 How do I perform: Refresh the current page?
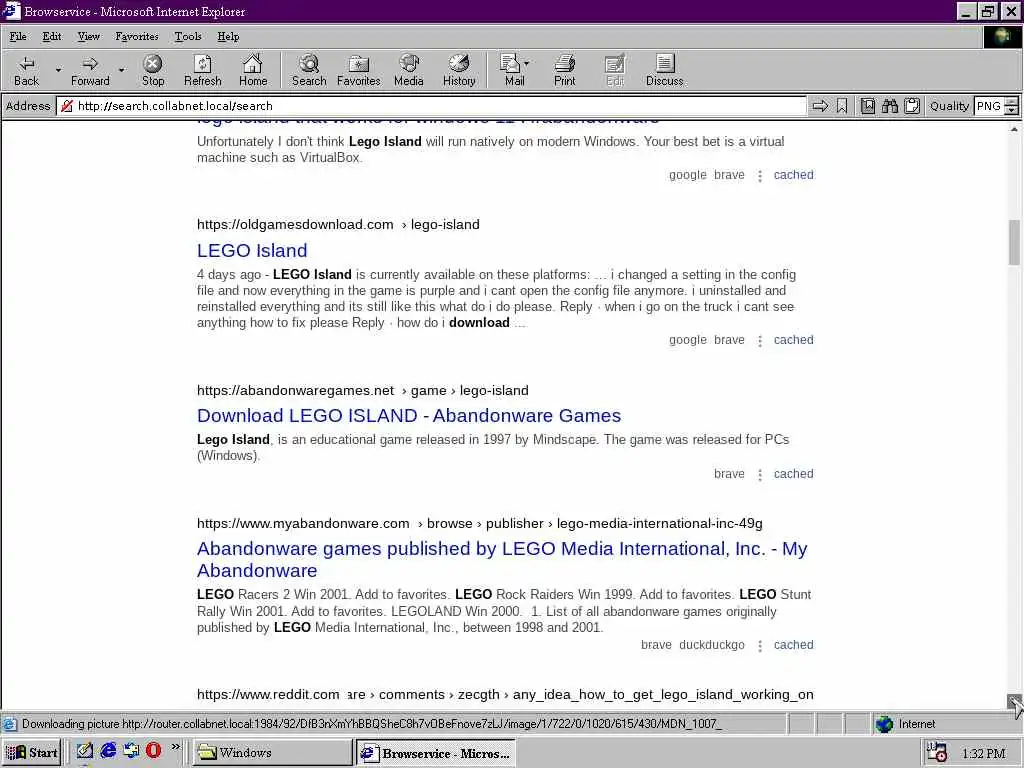pyautogui.click(x=202, y=71)
